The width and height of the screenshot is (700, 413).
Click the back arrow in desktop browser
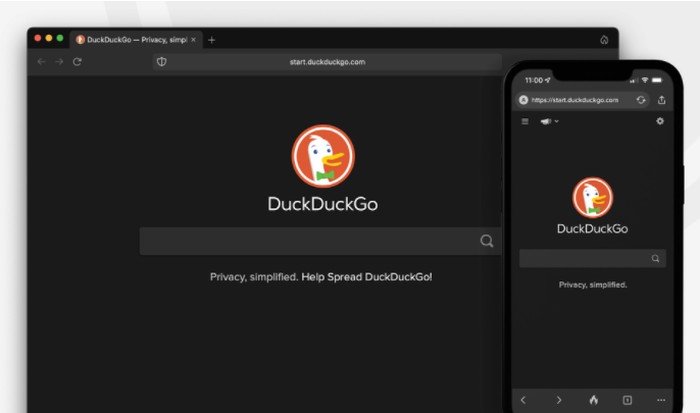point(41,62)
